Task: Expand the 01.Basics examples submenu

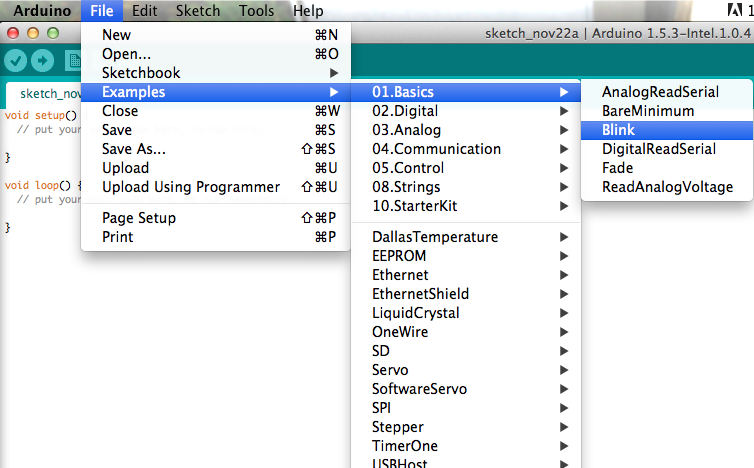Action: point(466,92)
